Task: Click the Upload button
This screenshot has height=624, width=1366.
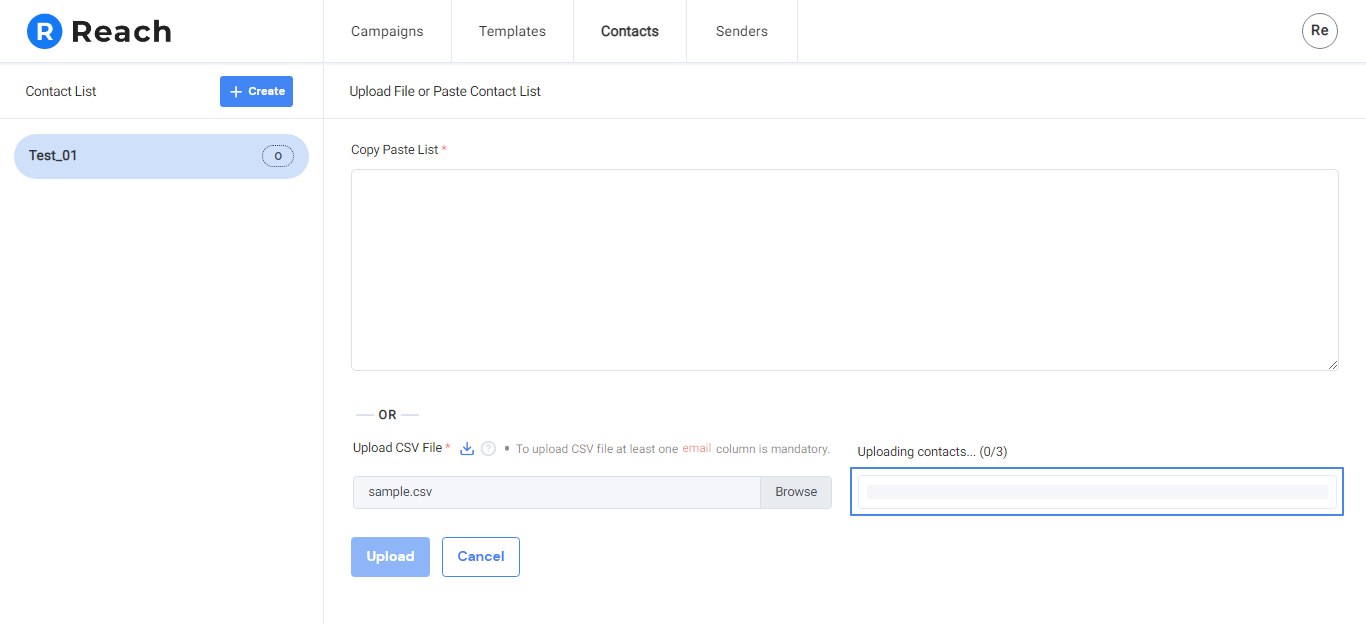Action: 390,557
